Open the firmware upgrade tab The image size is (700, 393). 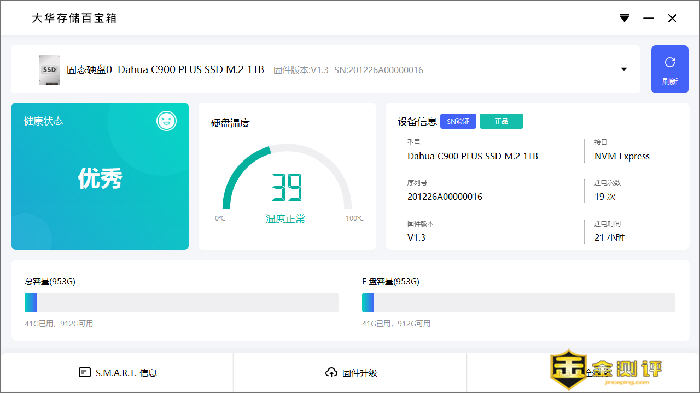(x=350, y=372)
